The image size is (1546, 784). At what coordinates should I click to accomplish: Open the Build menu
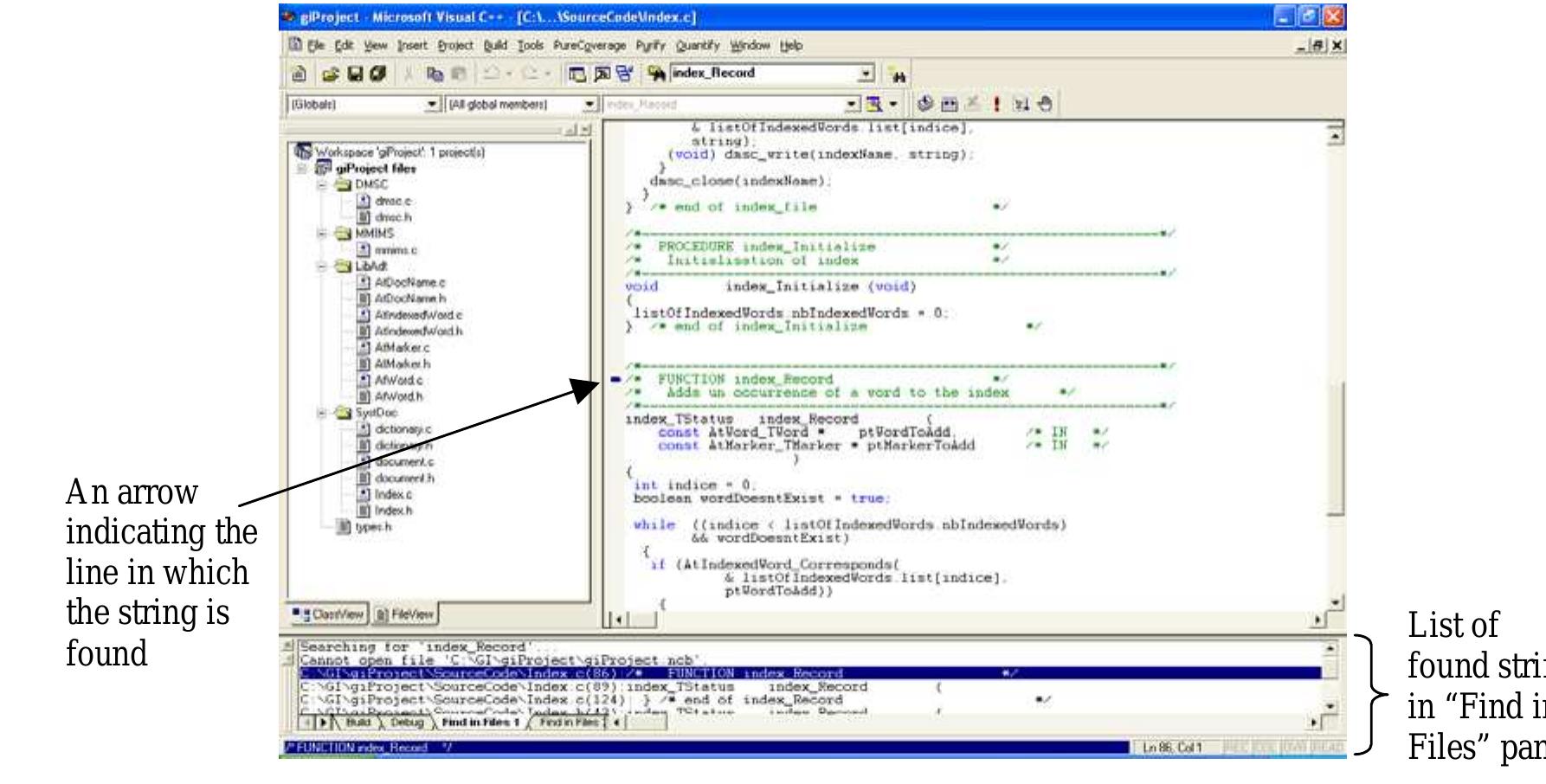point(495,46)
